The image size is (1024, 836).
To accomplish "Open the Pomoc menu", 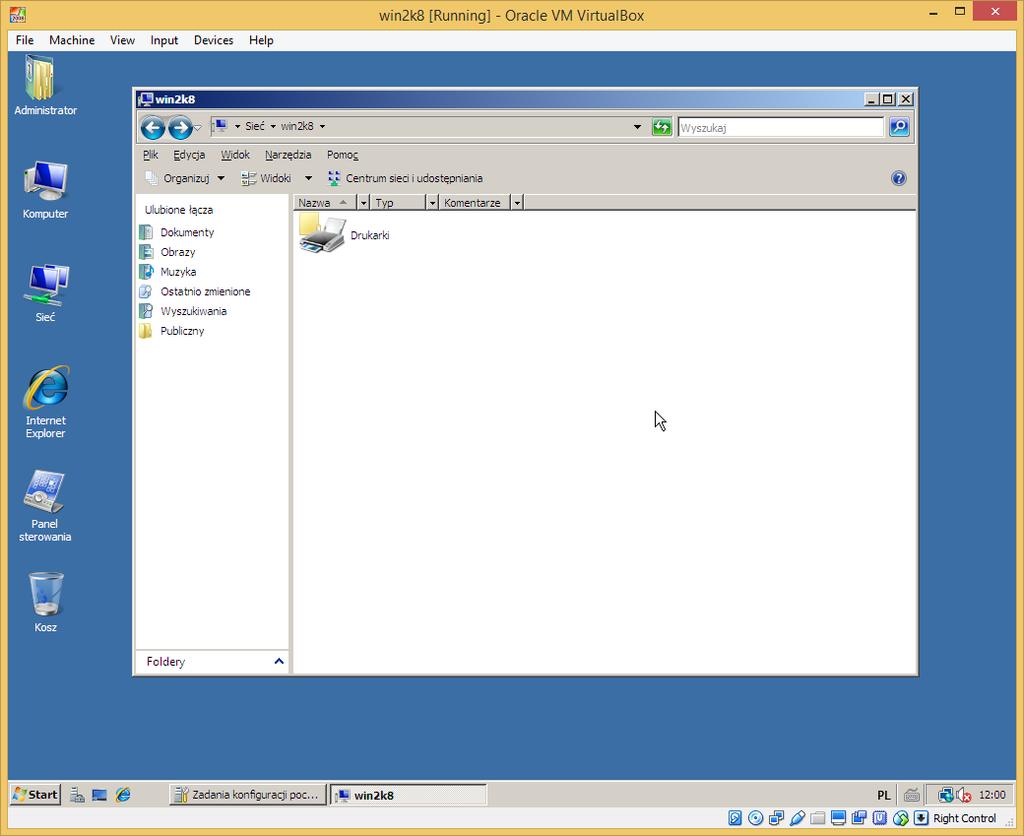I will (x=342, y=155).
